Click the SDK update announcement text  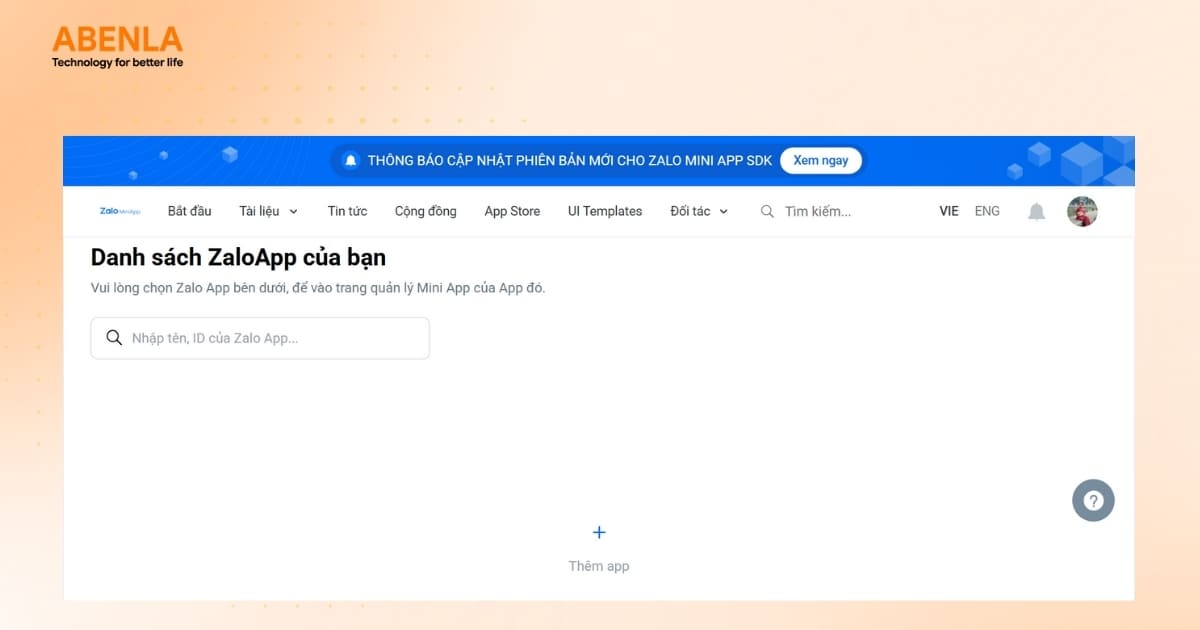(570, 160)
